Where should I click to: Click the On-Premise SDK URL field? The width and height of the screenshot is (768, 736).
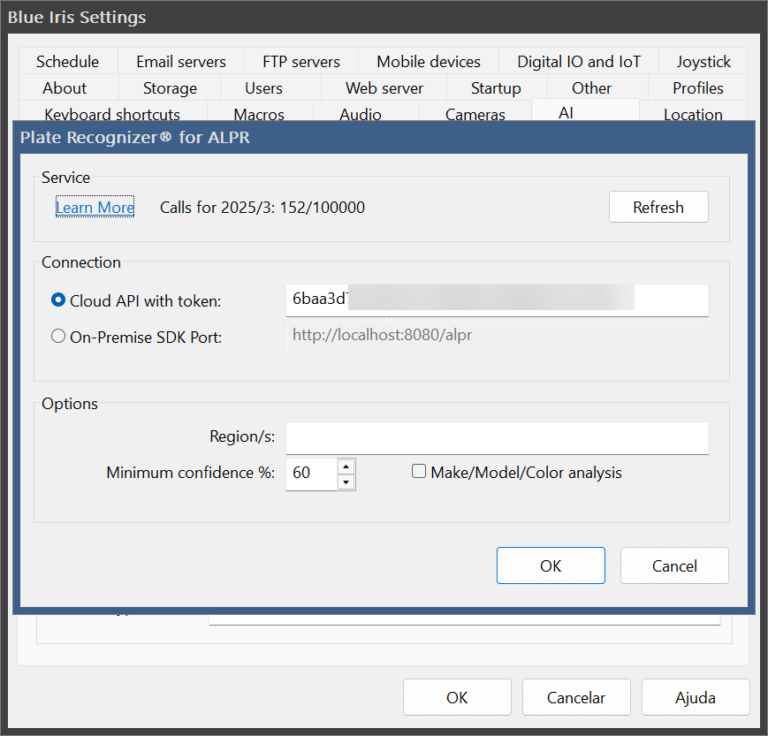click(497, 335)
